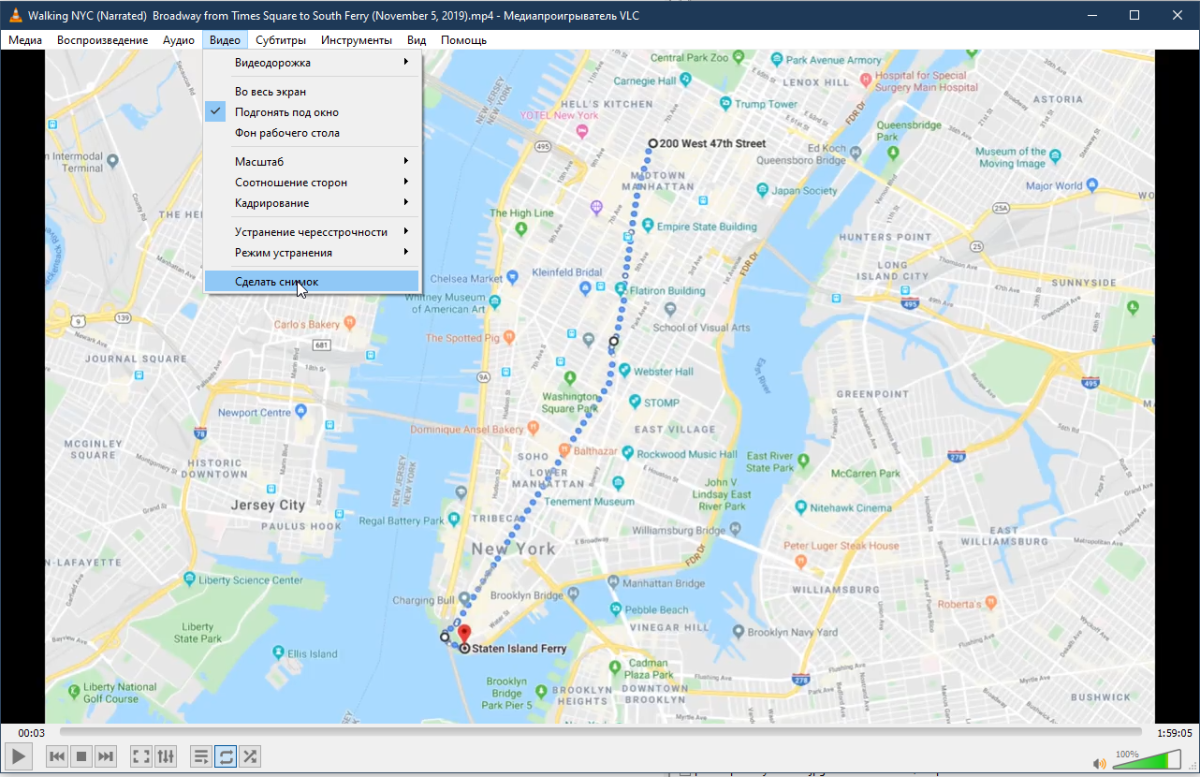
Task: Open the Инструменты menu
Action: click(x=356, y=40)
